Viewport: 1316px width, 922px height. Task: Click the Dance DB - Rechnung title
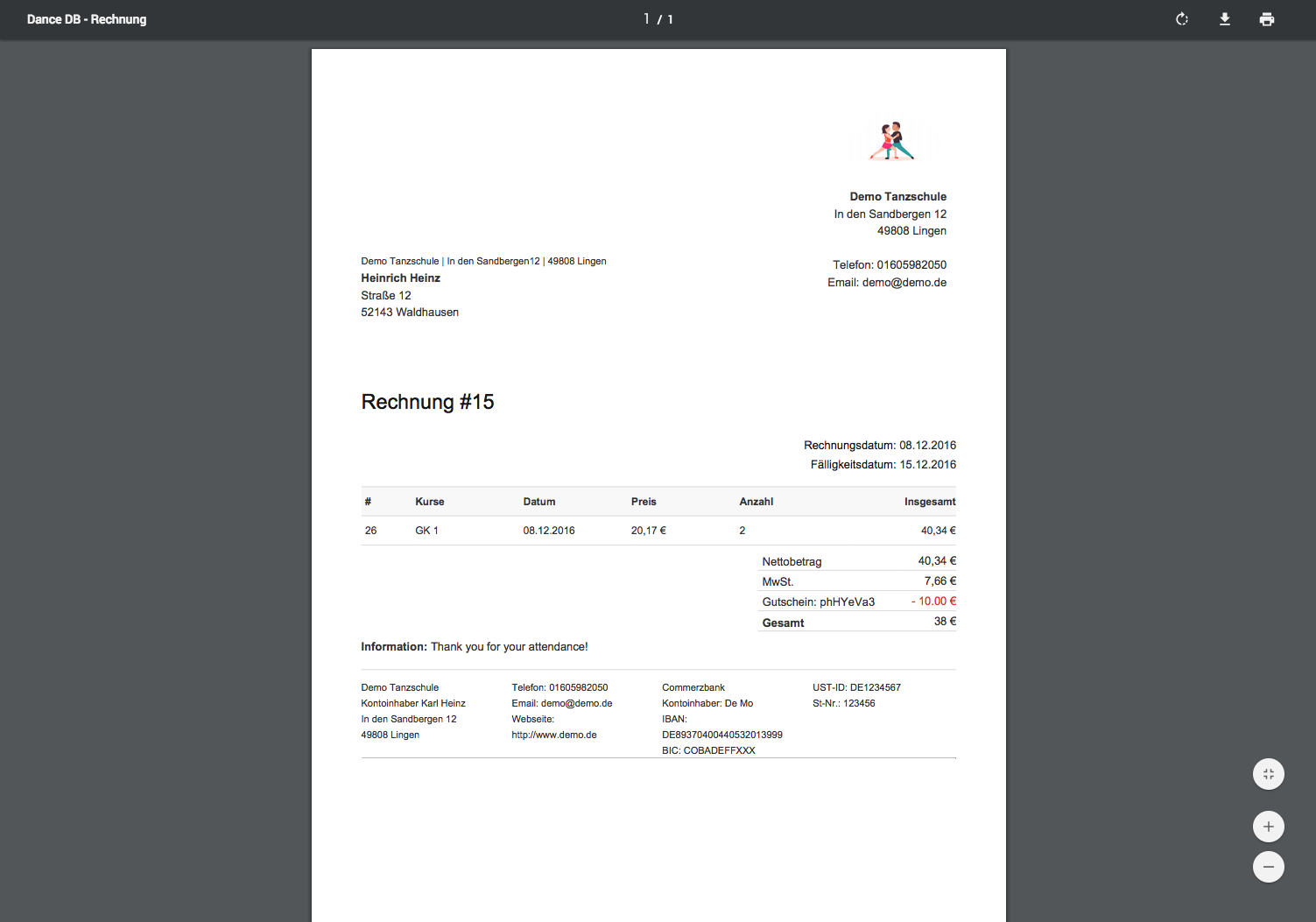[x=87, y=19]
